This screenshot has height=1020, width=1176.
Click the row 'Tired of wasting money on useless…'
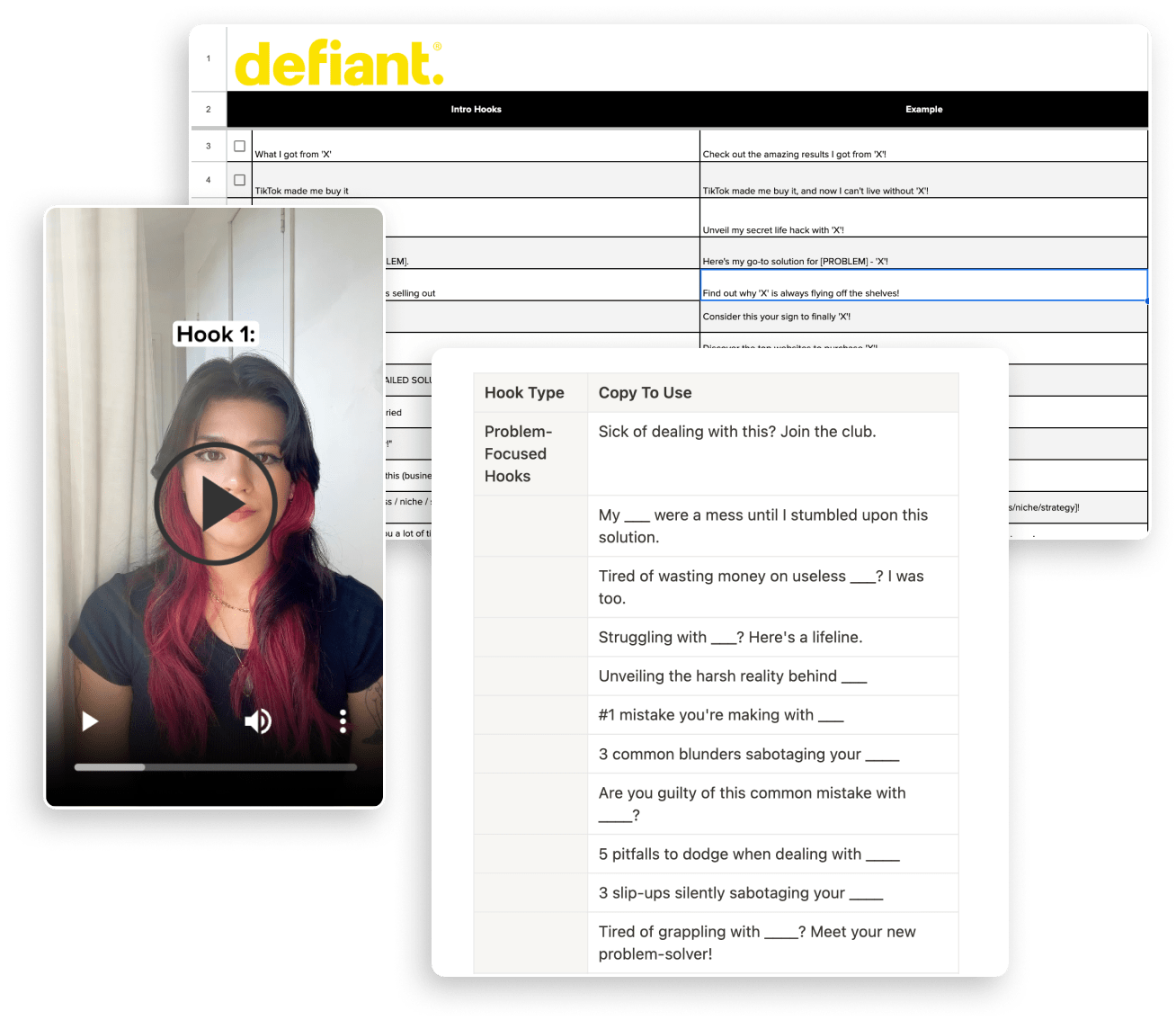tap(773, 587)
